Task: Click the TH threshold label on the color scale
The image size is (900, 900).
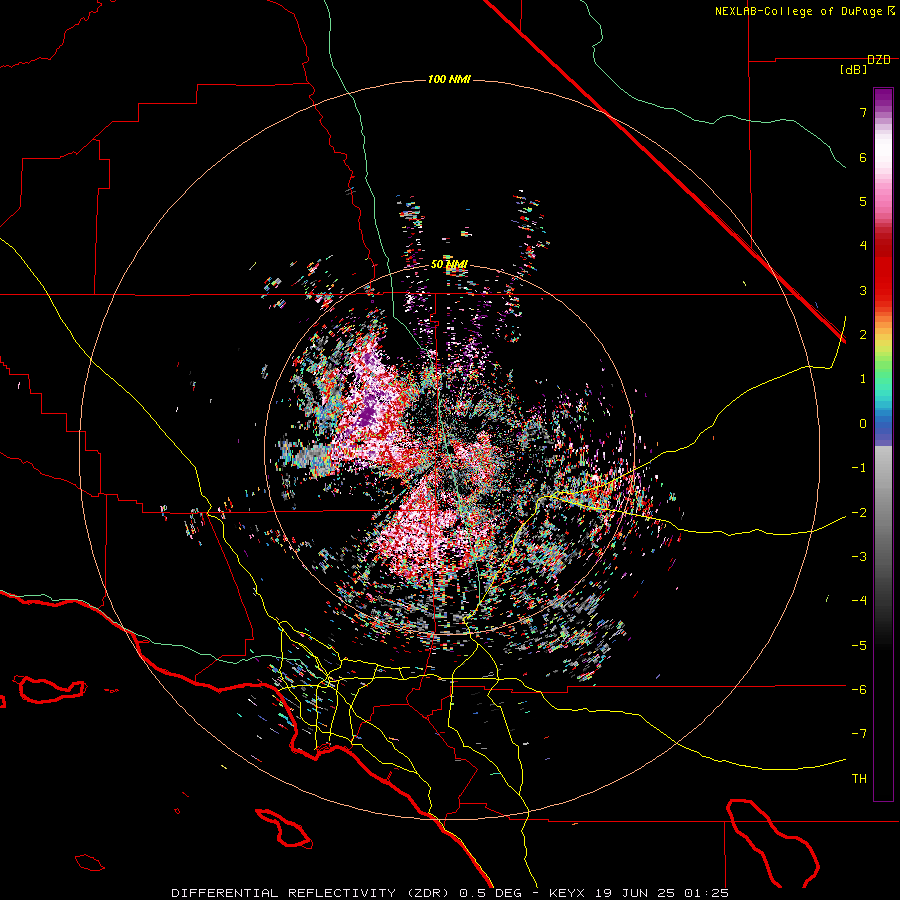Action: [859, 779]
